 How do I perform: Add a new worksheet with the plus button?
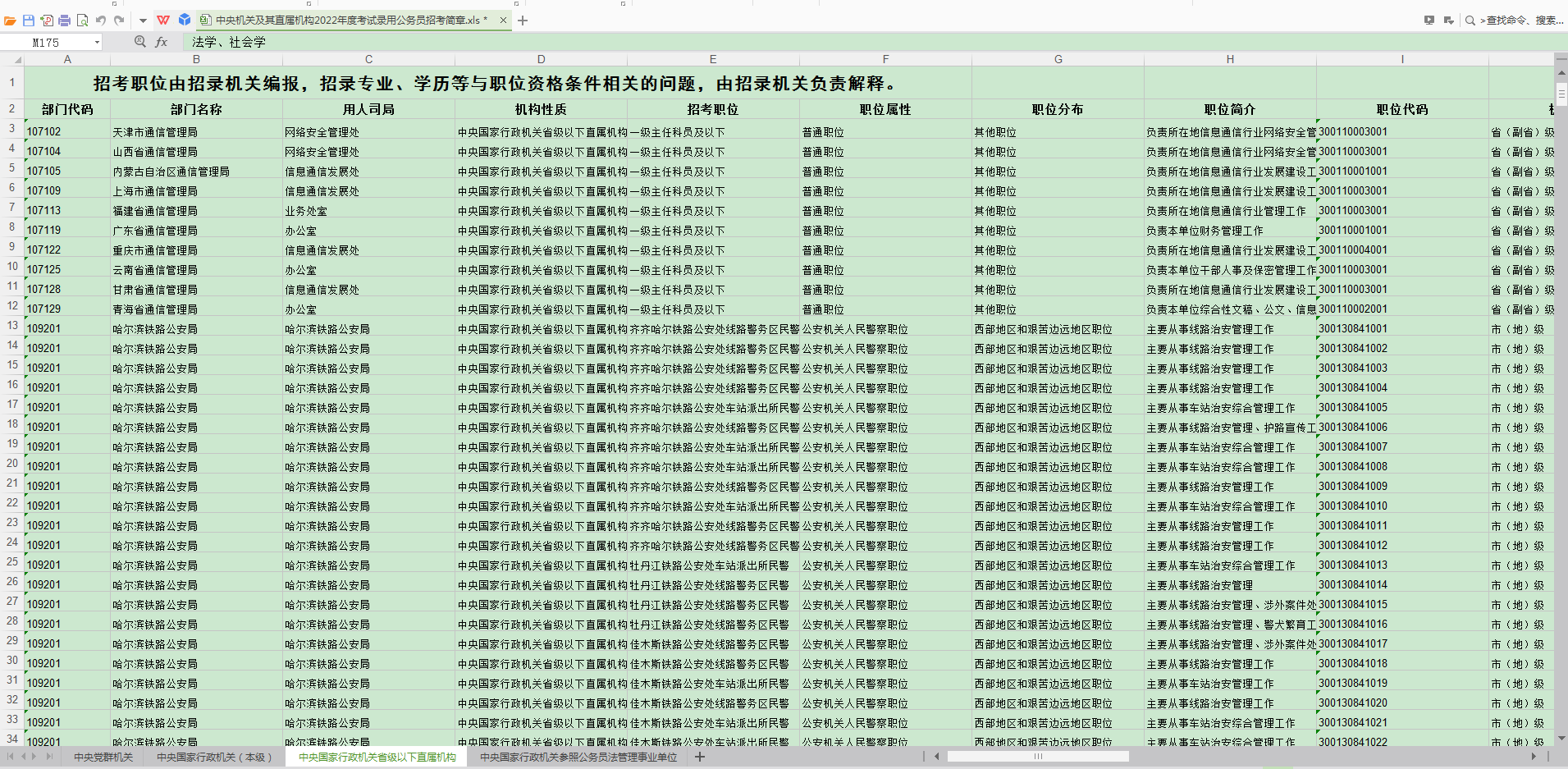(699, 758)
